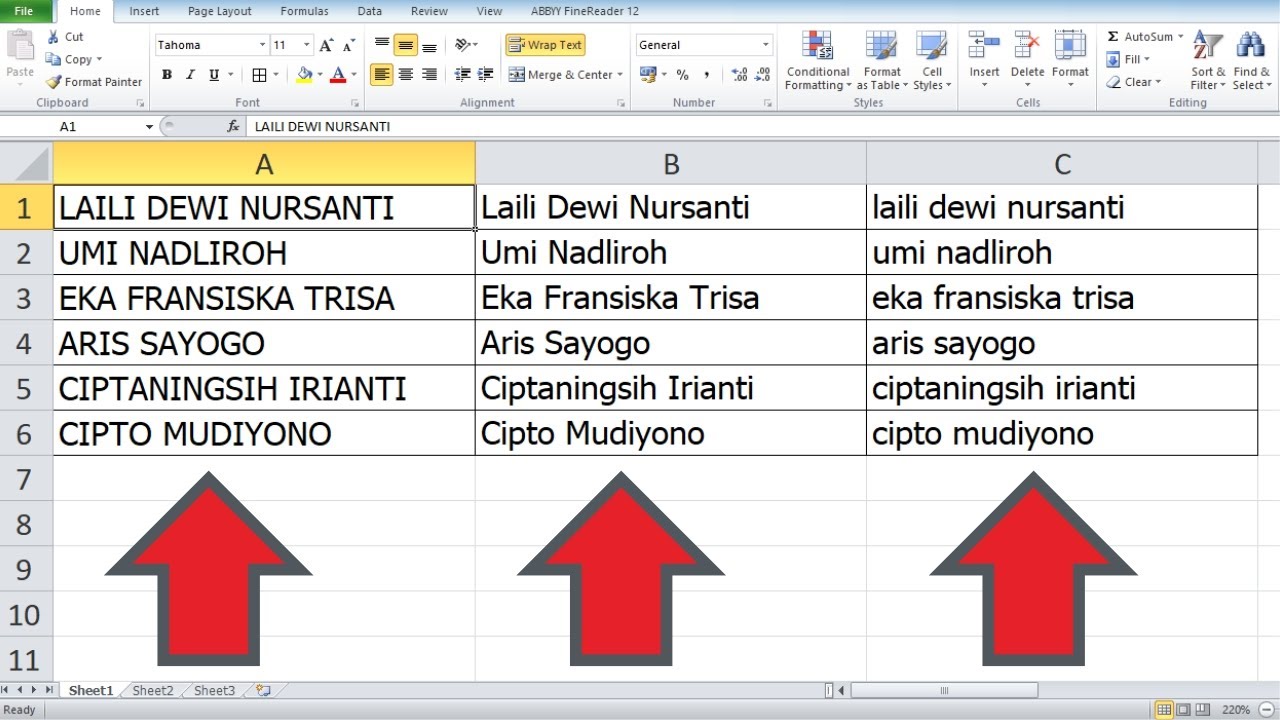This screenshot has width=1280, height=720.
Task: Open the font size 11 dropdown
Action: [307, 45]
